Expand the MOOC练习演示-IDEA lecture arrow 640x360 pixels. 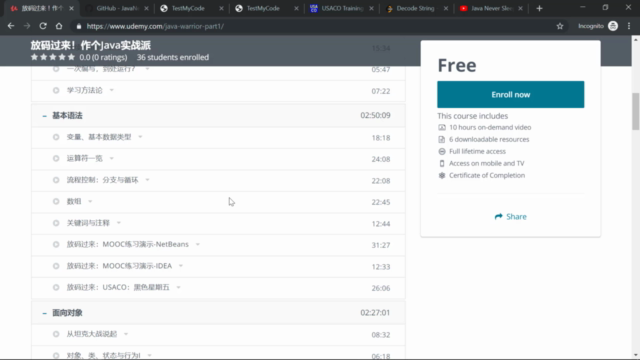181,266
